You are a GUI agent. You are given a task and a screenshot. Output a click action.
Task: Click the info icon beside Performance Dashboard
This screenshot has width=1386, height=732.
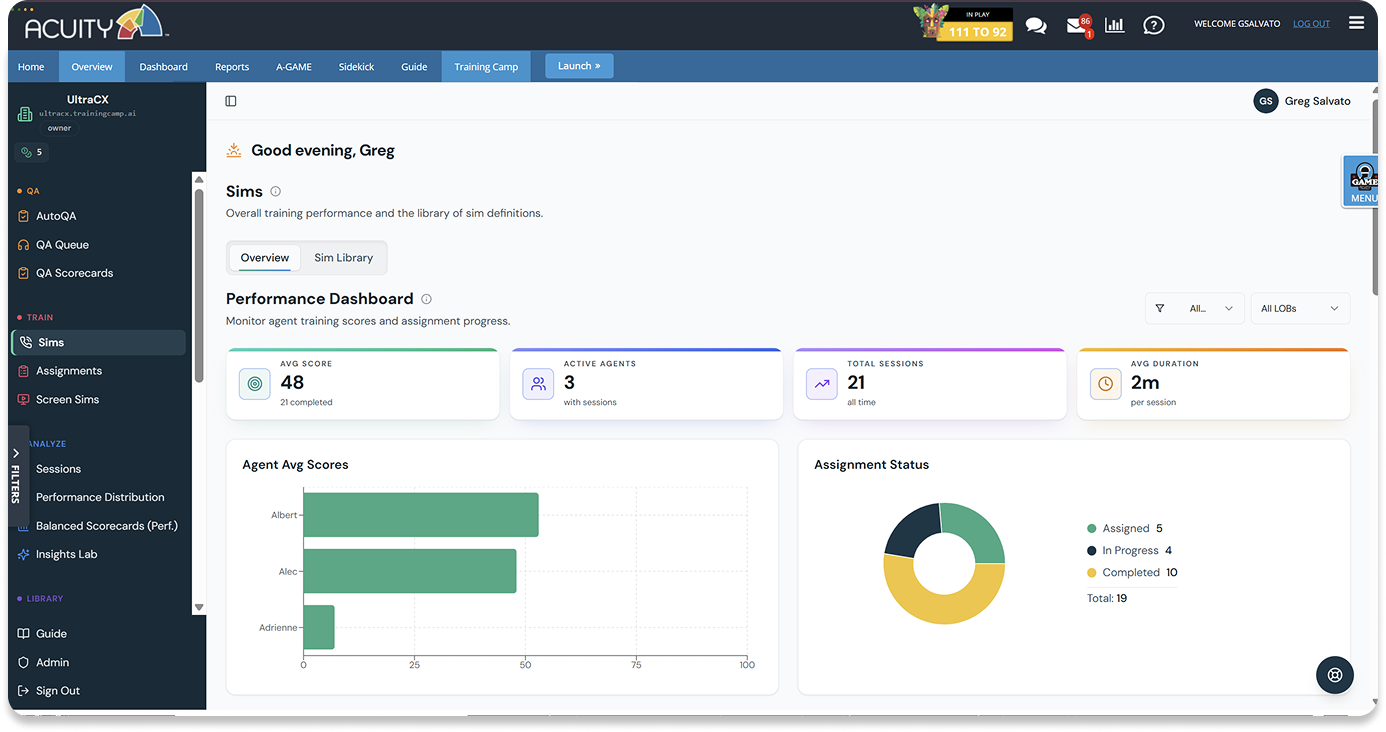tap(426, 299)
